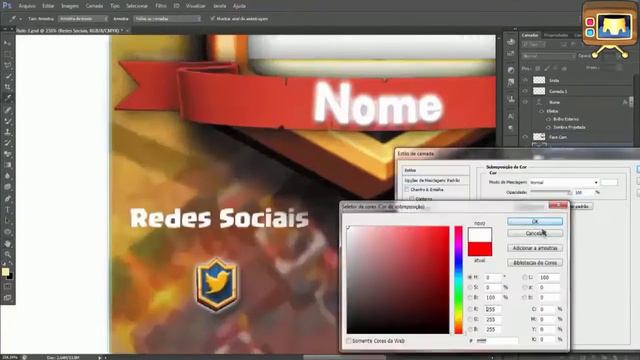Select the Path Selection tool

(8, 221)
